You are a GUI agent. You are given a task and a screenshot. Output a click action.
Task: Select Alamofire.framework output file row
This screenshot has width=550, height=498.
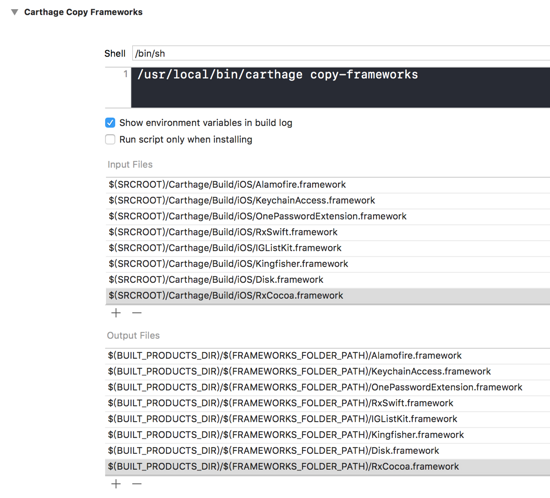(x=328, y=356)
